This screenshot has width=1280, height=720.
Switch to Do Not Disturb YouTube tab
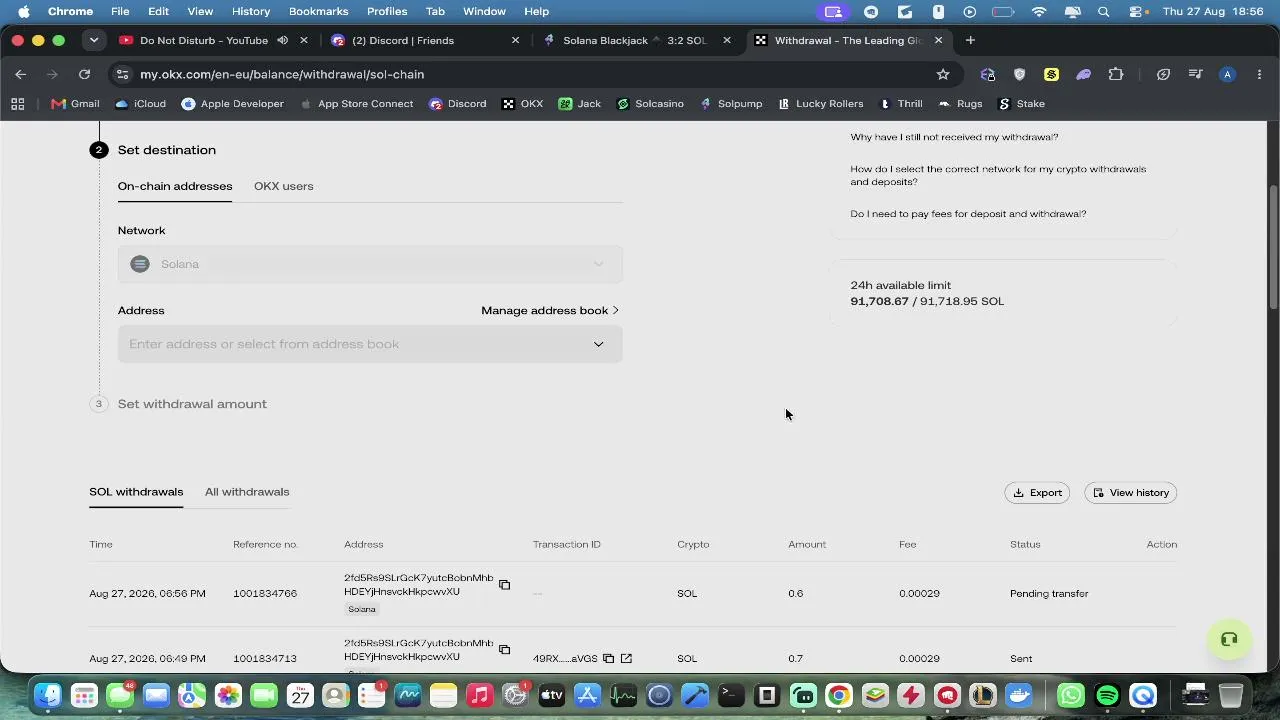(212, 40)
